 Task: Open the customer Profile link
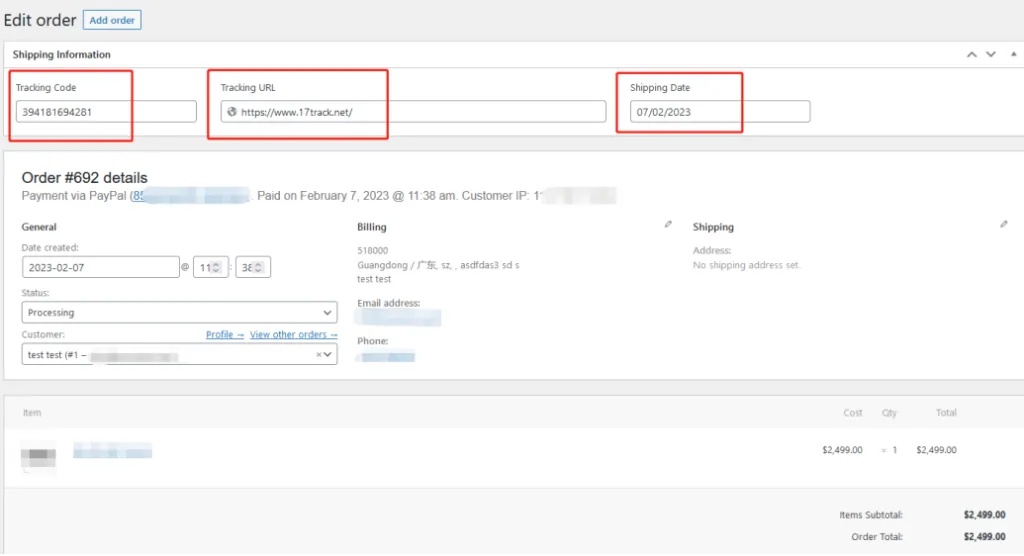tap(224, 335)
